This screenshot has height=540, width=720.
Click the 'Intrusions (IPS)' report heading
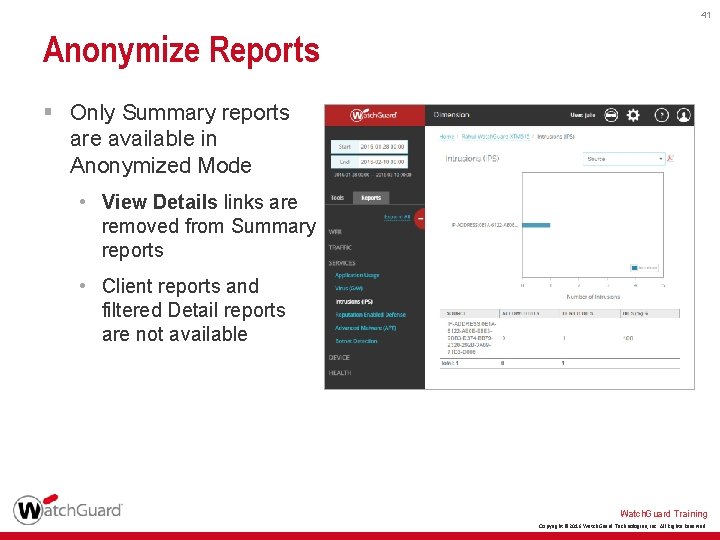click(472, 158)
